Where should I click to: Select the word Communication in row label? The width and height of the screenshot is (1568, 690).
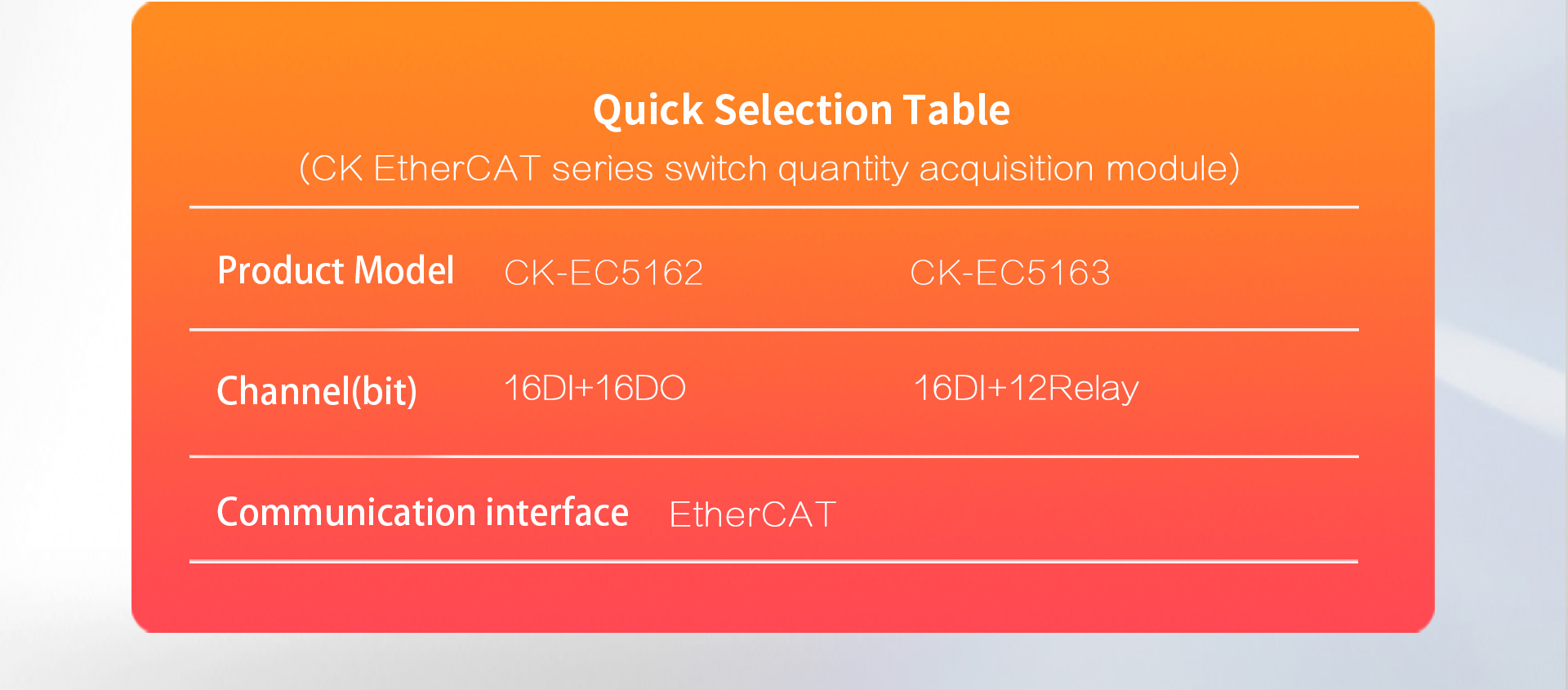[x=346, y=513]
